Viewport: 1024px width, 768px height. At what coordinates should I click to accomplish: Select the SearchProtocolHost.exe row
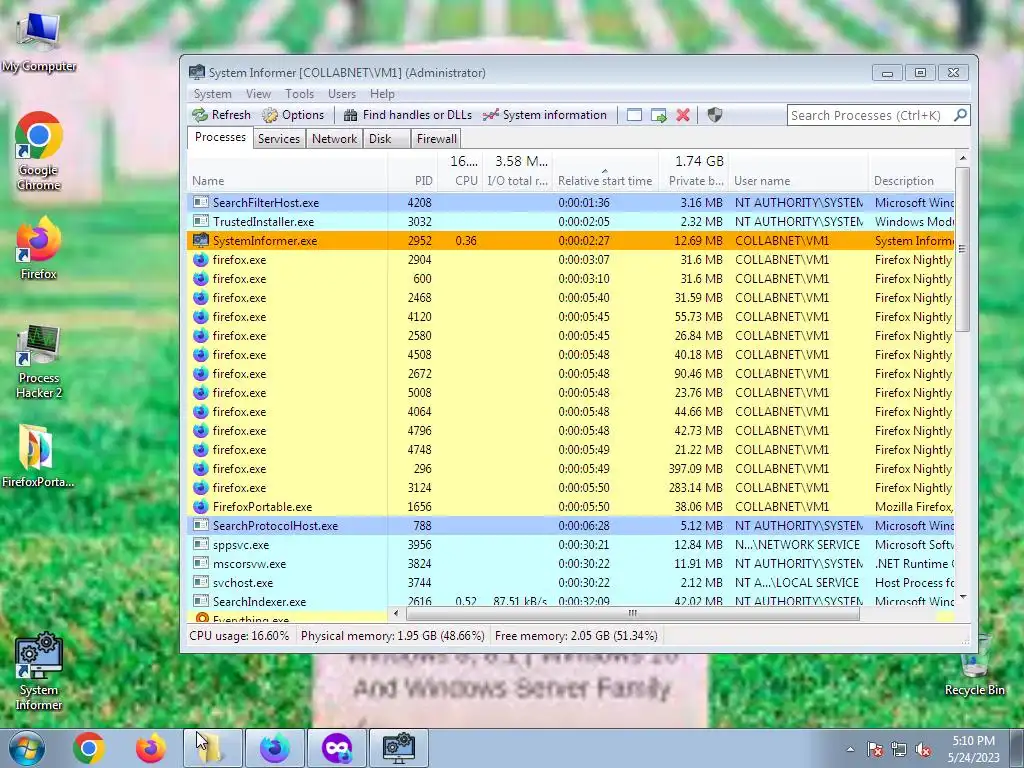click(571, 525)
